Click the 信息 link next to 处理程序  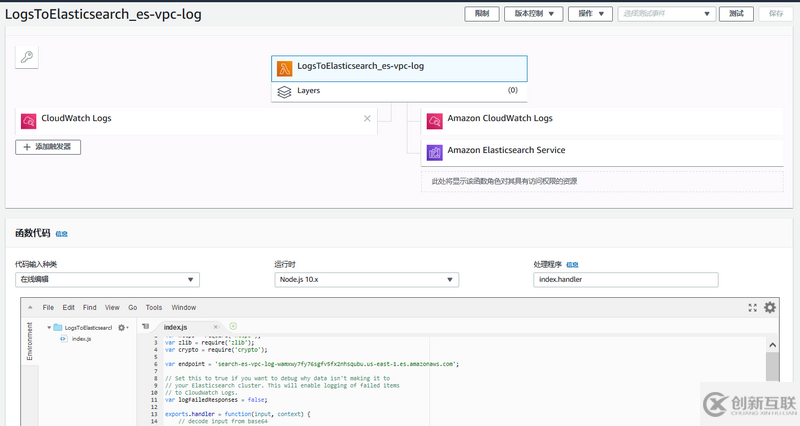click(x=572, y=265)
